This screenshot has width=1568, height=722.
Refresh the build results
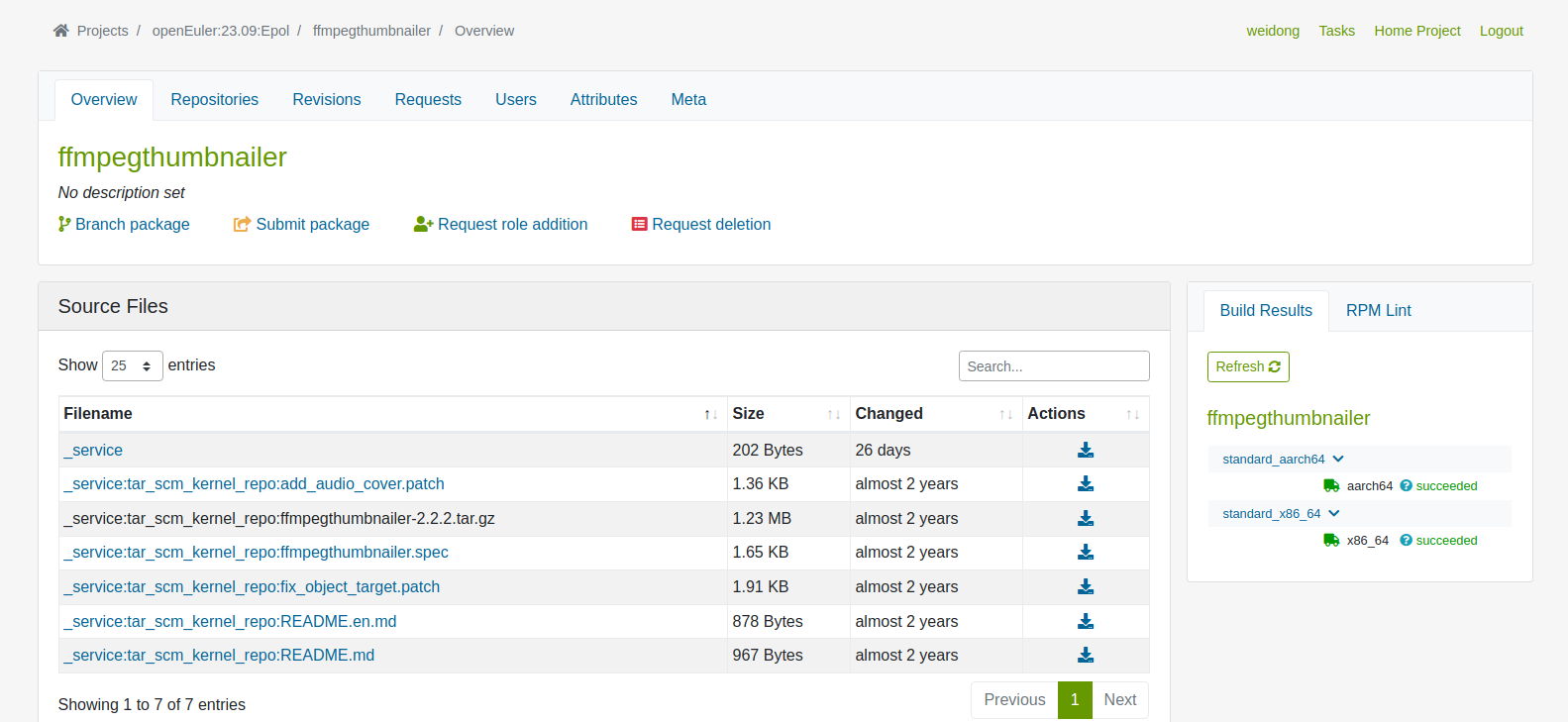point(1248,366)
